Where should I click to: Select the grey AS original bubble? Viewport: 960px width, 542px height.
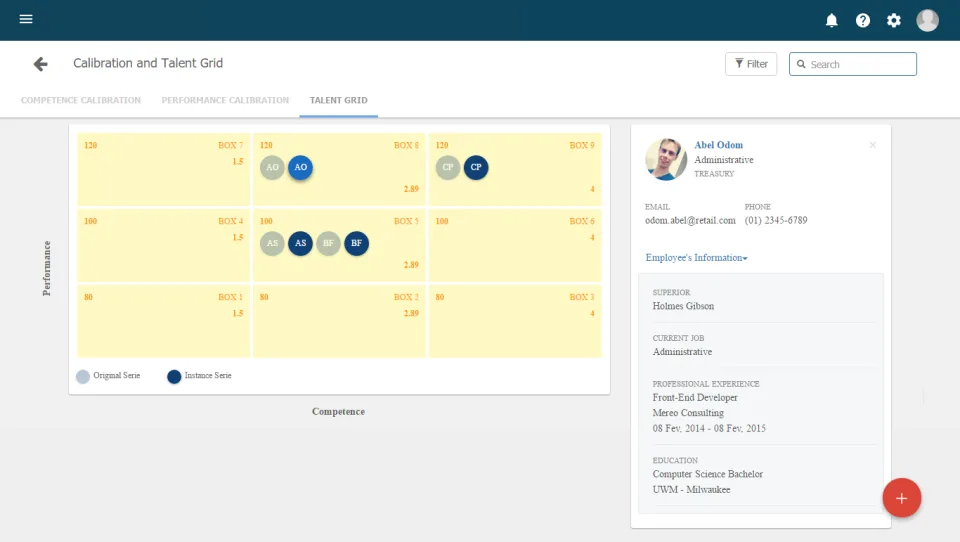click(x=272, y=243)
